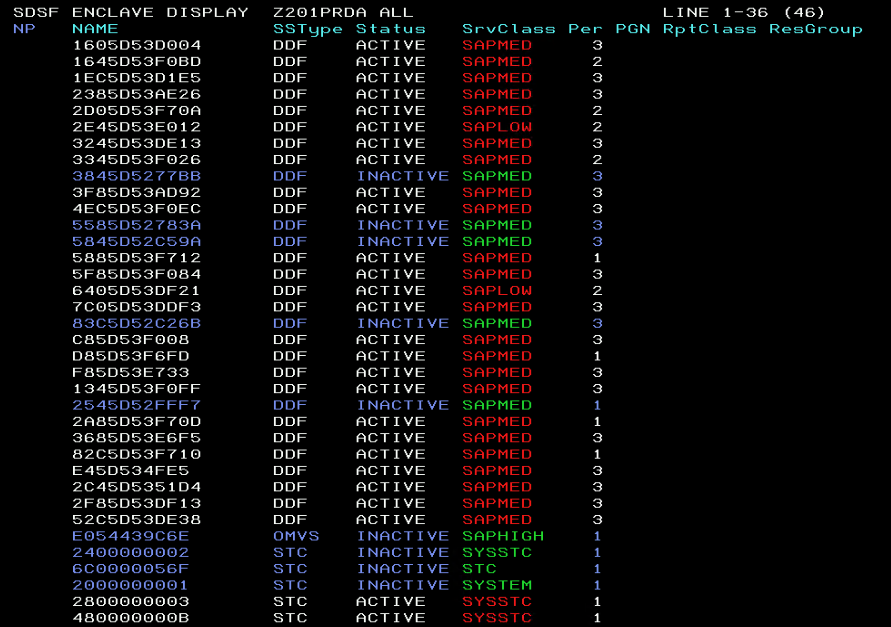Screen dimensions: 891x627
Task: Select enclave 1EC5D53D1E5
Action: 137,78
